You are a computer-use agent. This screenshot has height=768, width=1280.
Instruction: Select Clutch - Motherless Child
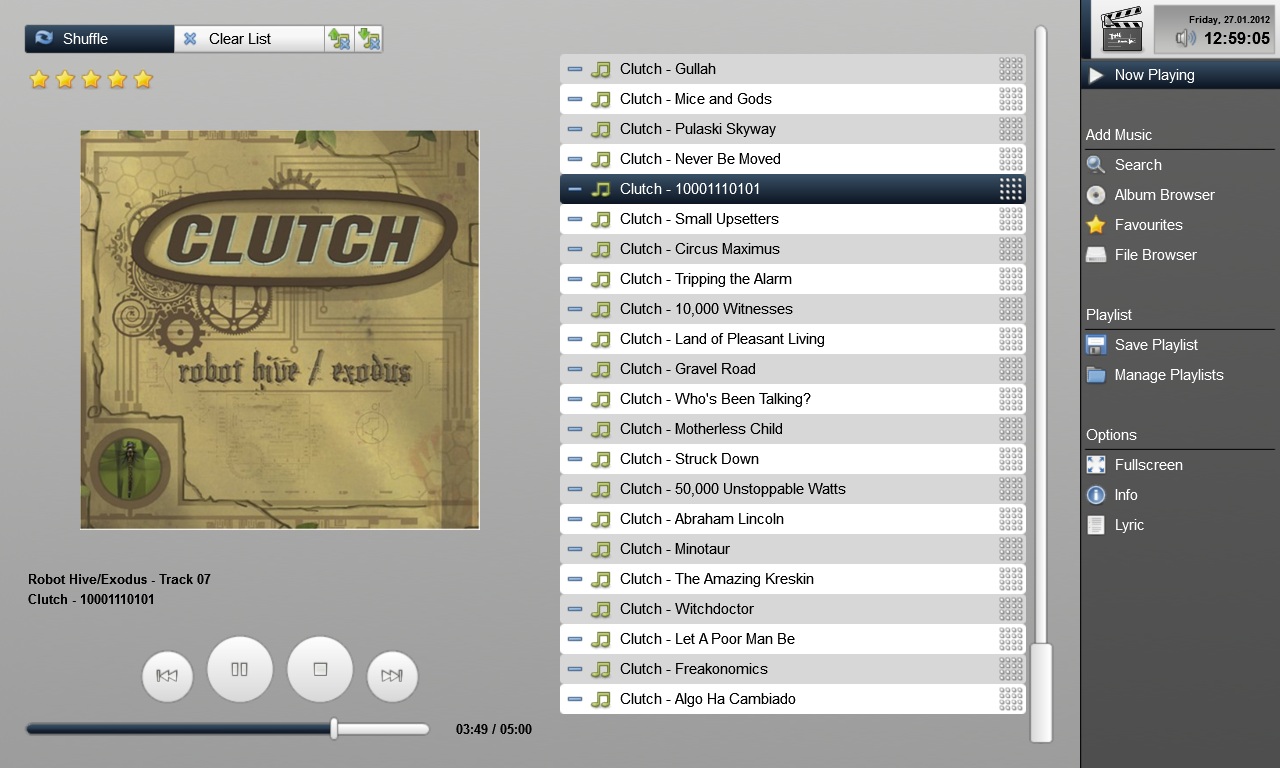pyautogui.click(x=793, y=429)
